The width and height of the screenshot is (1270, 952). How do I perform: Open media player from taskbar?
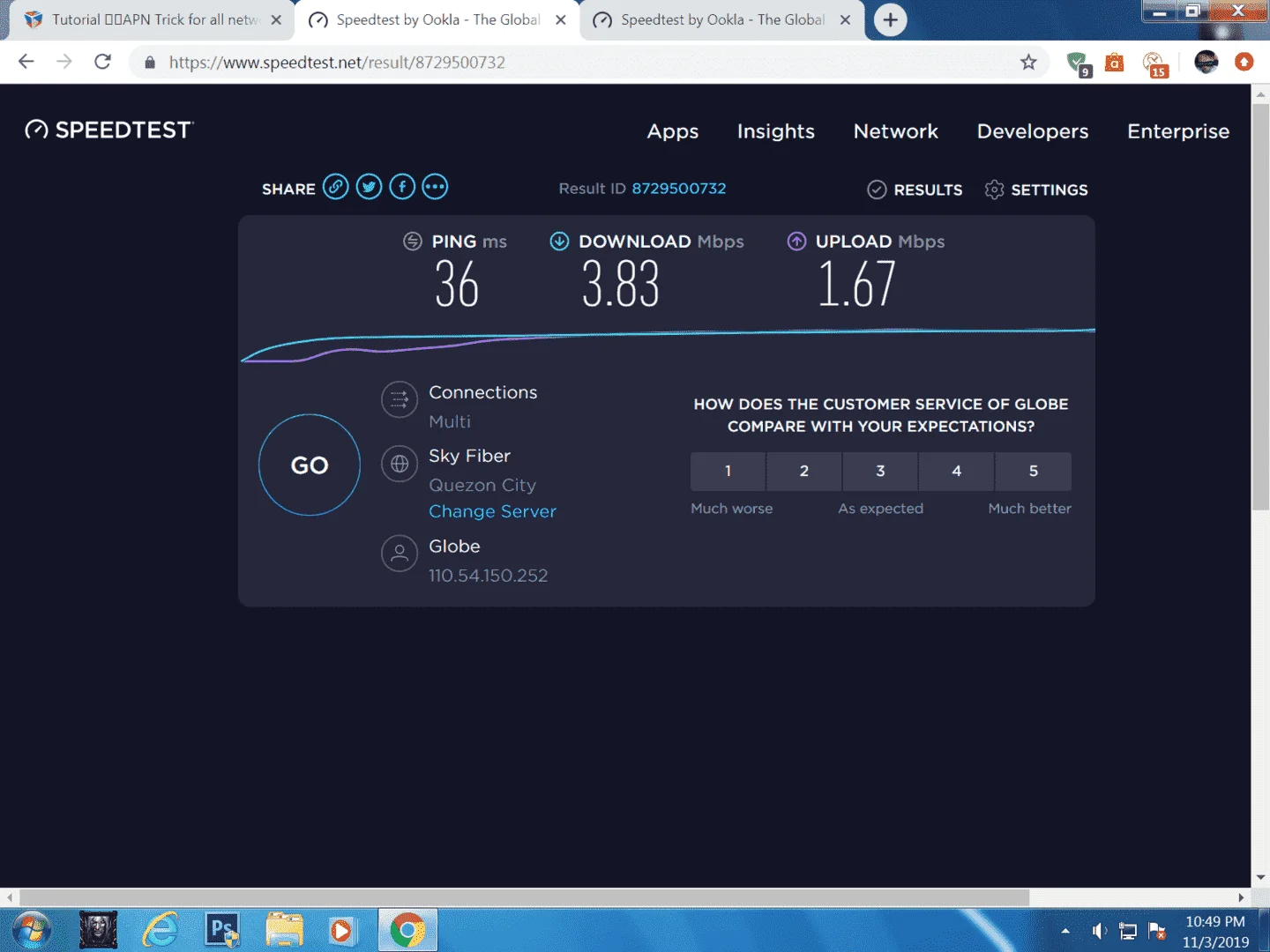pos(342,930)
